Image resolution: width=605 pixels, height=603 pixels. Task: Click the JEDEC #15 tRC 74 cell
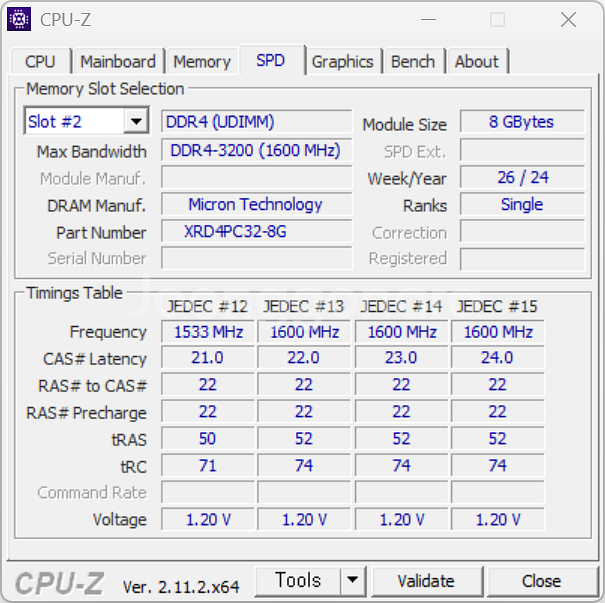498,466
